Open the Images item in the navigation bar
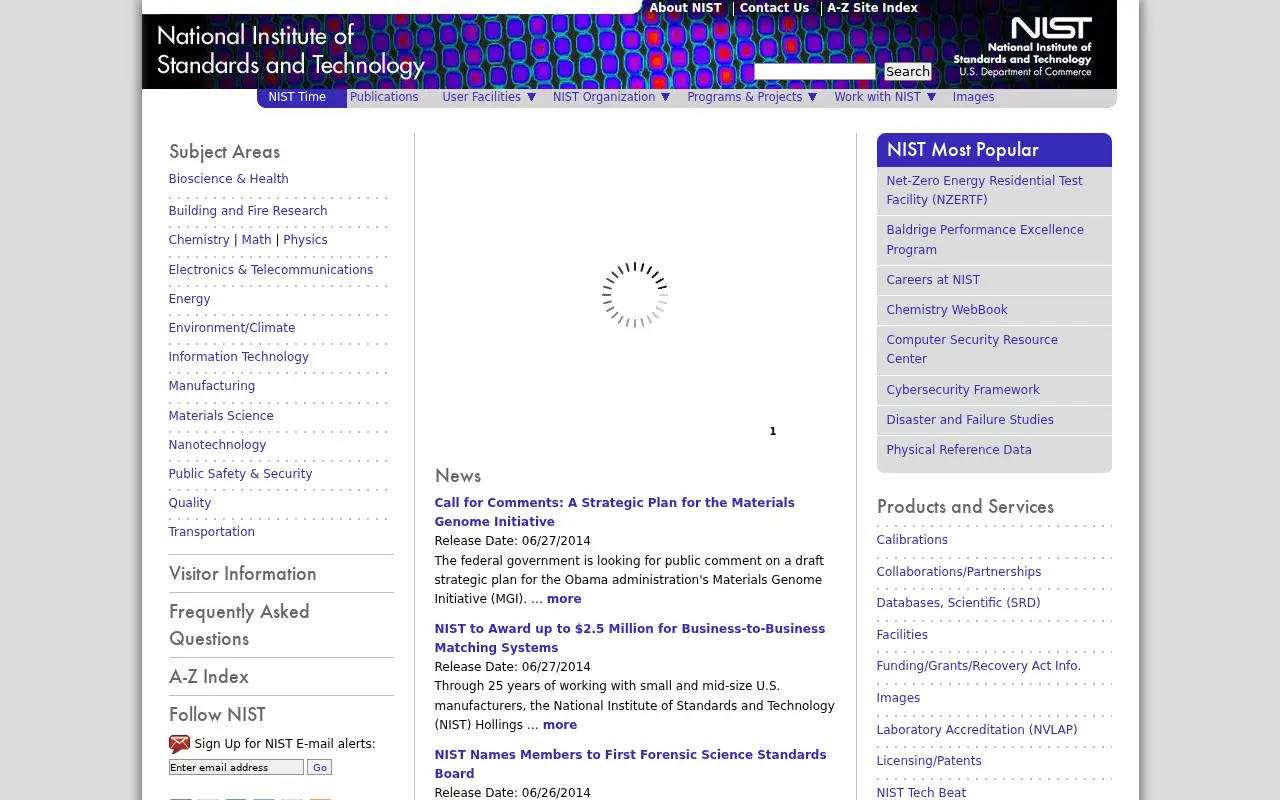This screenshot has height=800, width=1280. click(x=973, y=97)
